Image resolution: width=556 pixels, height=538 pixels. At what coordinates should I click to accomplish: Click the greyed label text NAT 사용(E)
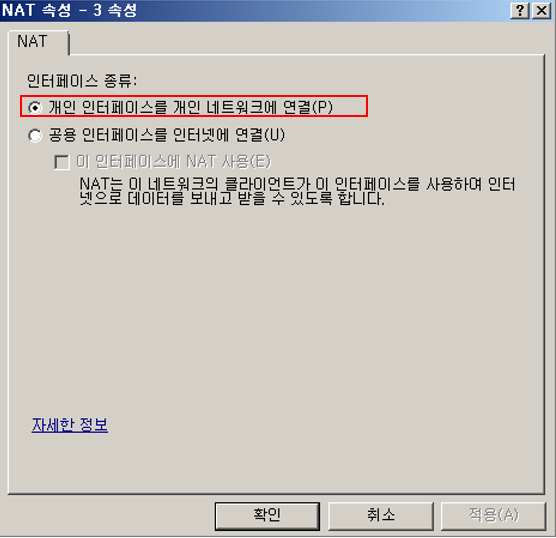(229, 162)
